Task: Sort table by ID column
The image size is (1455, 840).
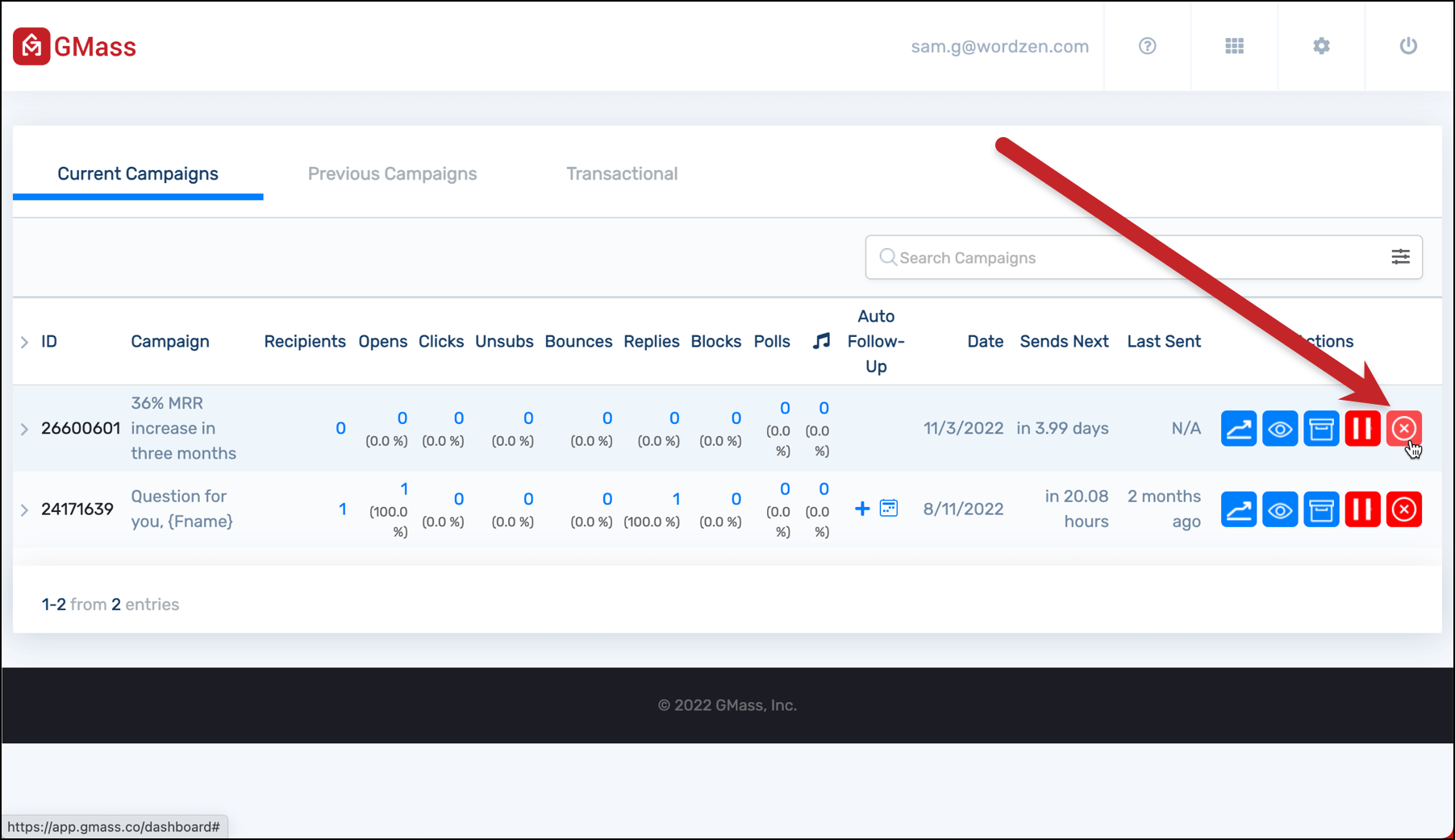Action: click(x=49, y=341)
